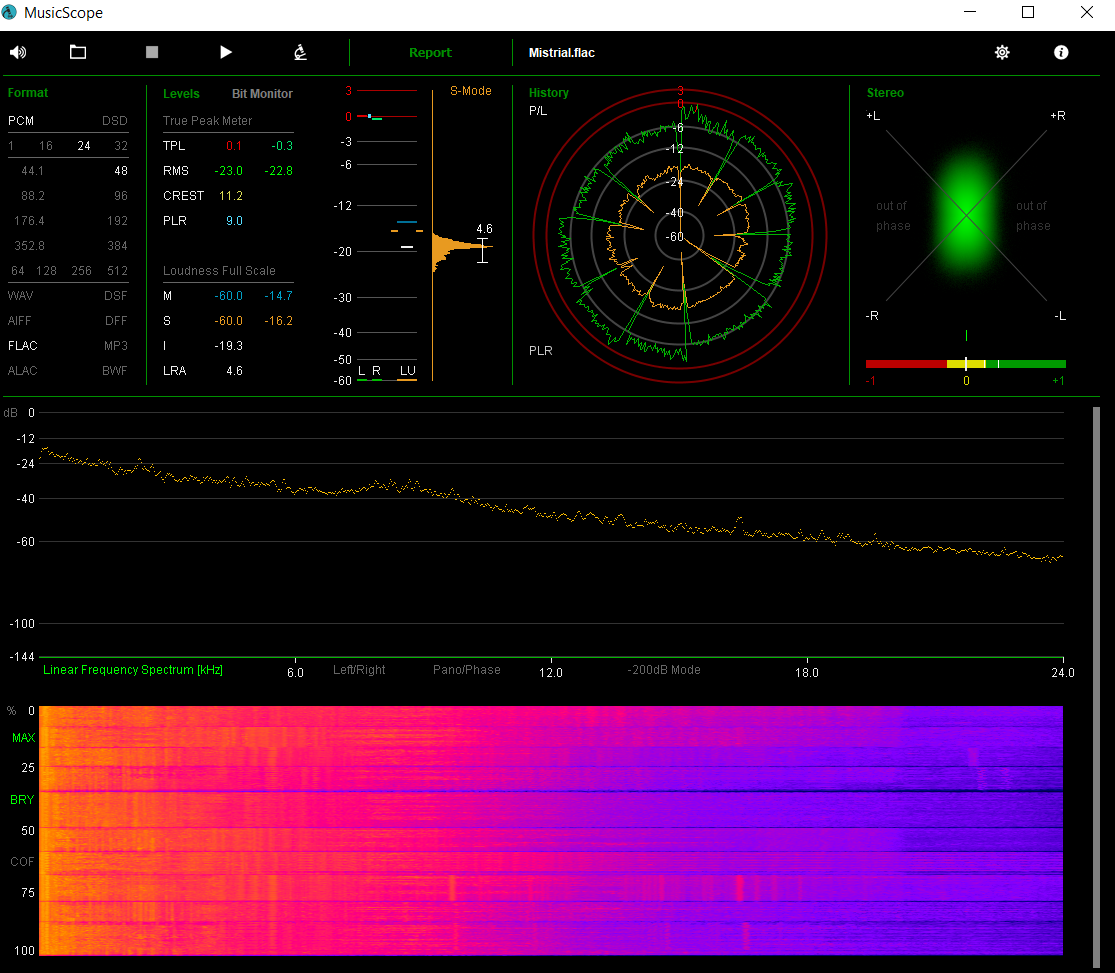Select COF spectrogram mode

[22, 862]
